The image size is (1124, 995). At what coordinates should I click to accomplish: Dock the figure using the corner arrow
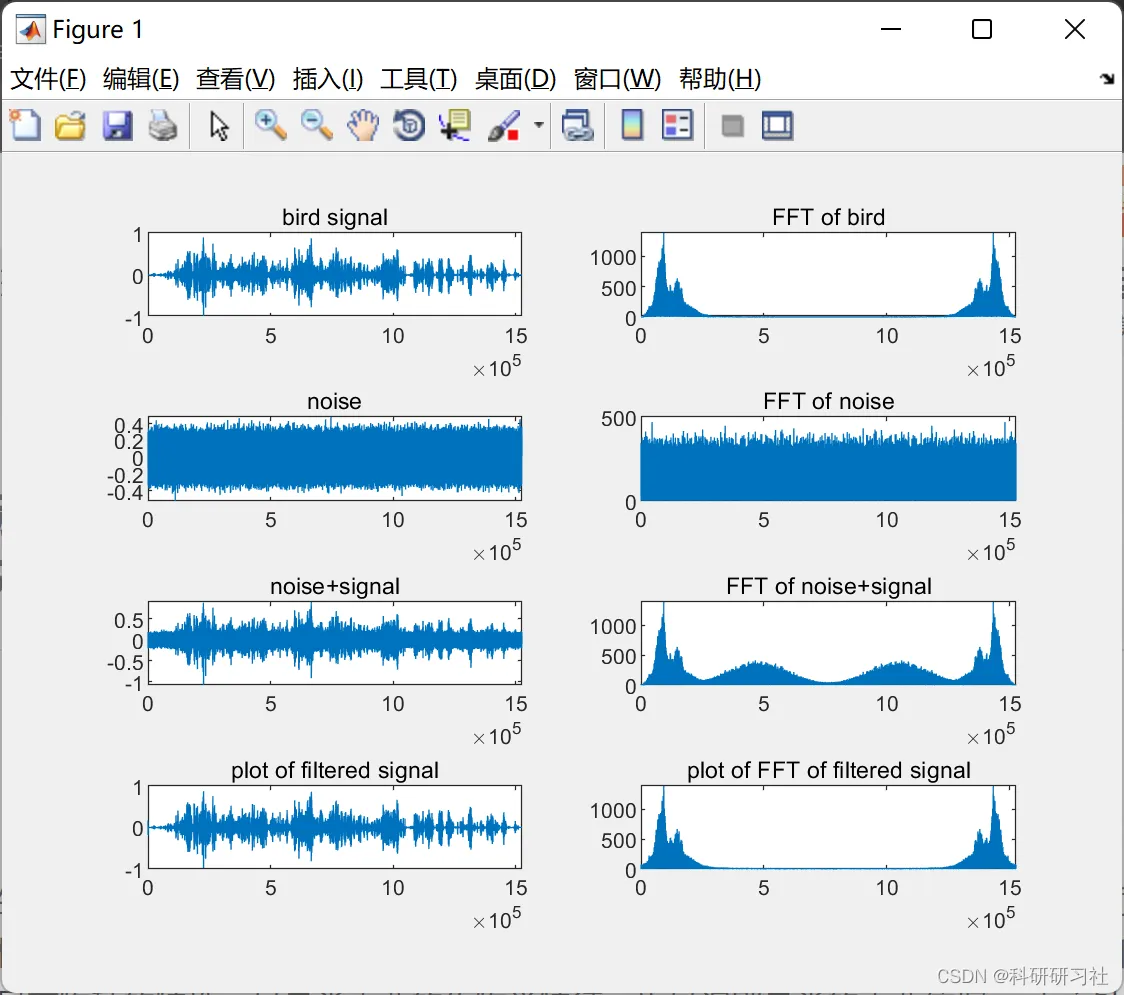click(x=1107, y=79)
